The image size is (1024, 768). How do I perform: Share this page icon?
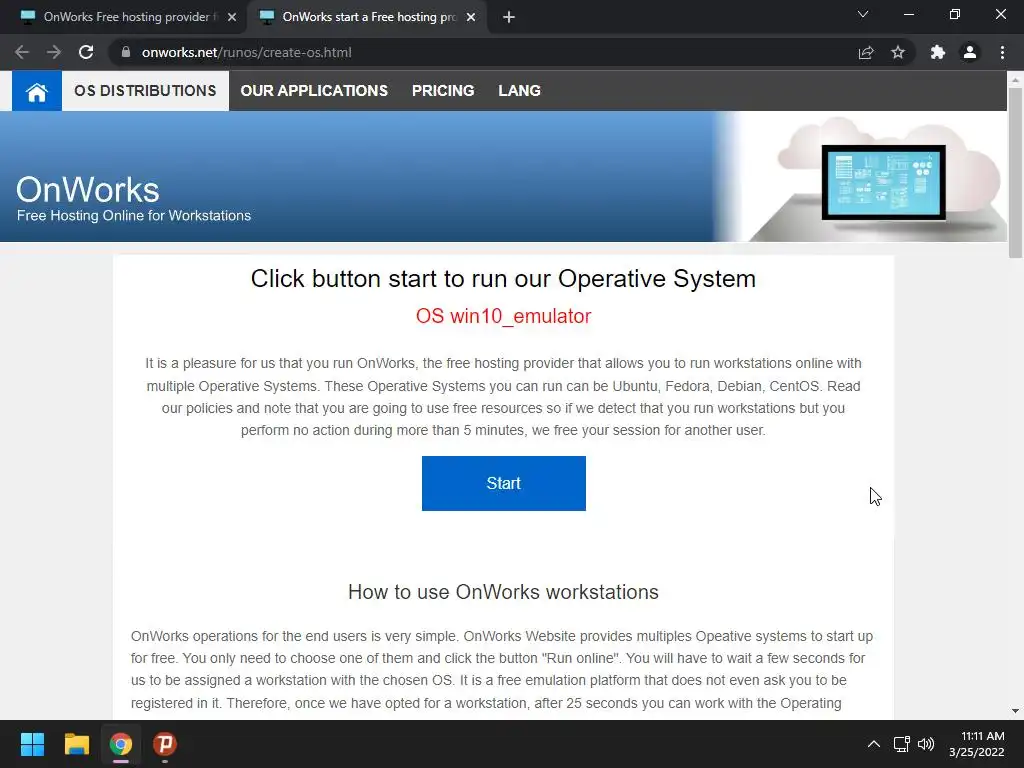click(866, 52)
